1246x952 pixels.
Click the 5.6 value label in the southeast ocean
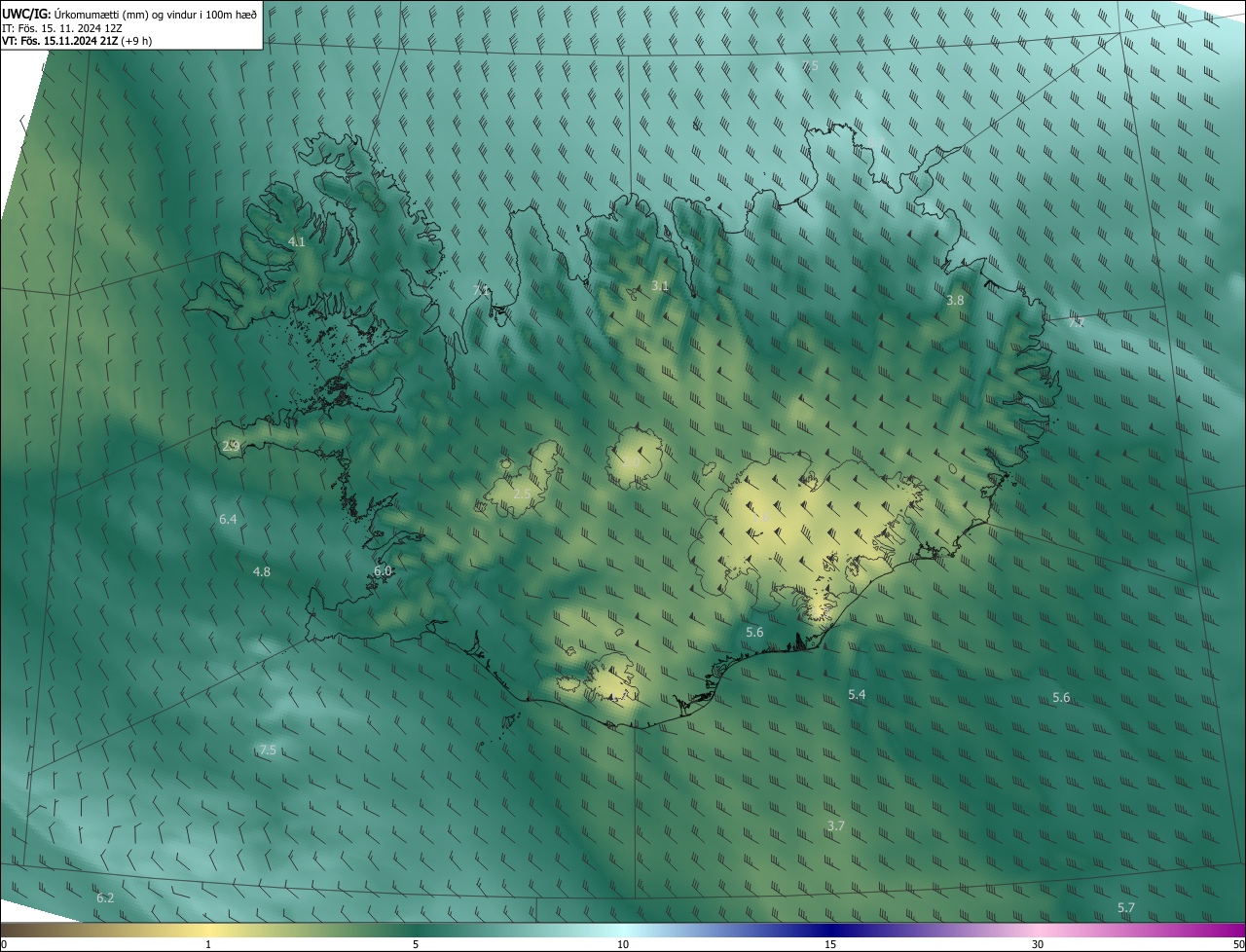point(1061,698)
